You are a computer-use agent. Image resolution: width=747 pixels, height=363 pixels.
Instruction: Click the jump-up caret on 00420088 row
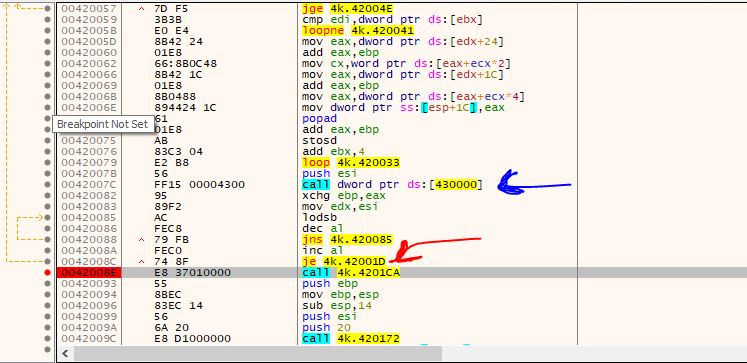(x=141, y=240)
